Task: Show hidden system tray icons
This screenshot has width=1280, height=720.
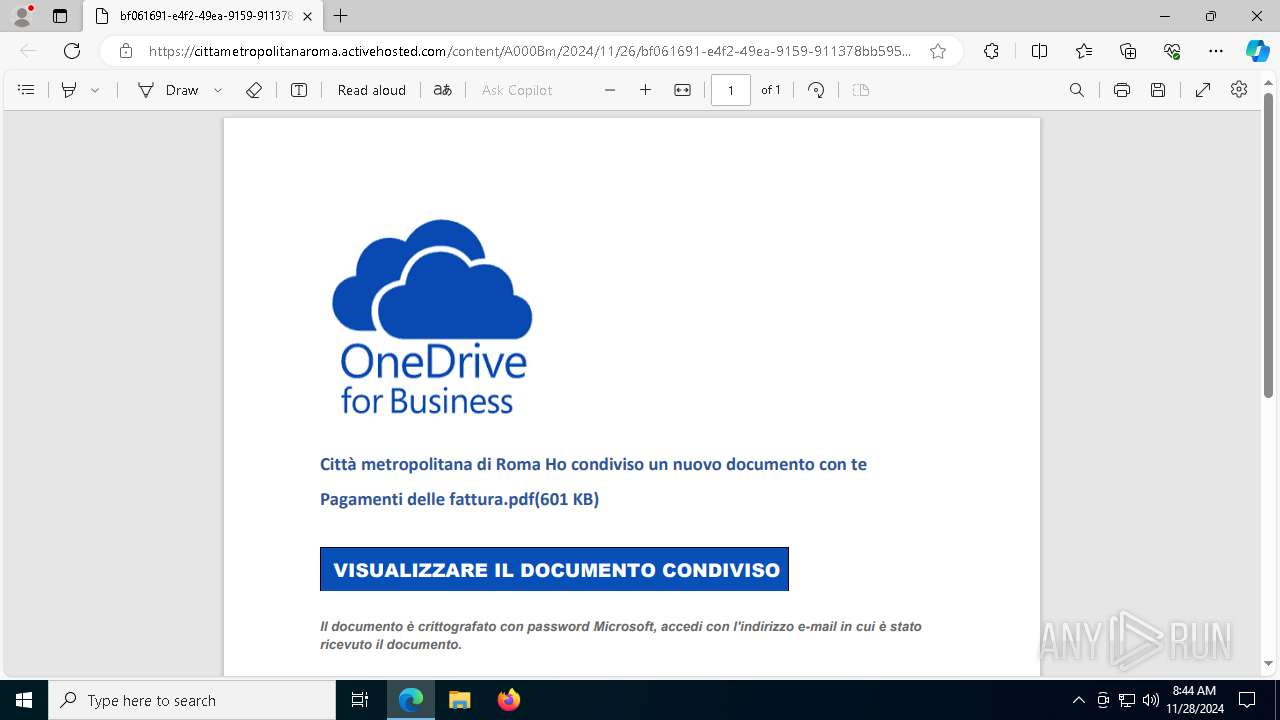Action: 1078,700
